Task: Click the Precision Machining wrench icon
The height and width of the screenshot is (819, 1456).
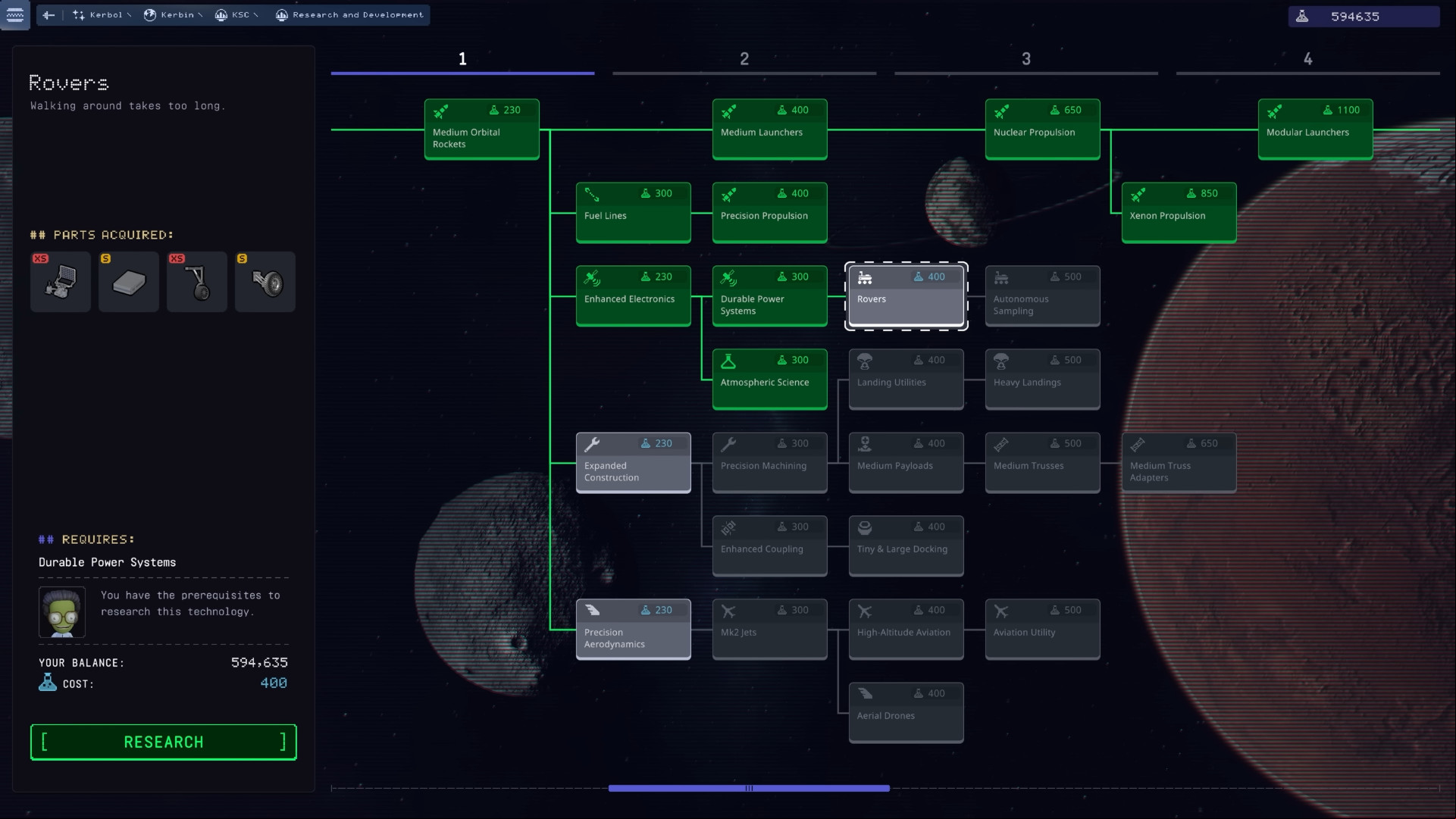Action: [x=729, y=445]
